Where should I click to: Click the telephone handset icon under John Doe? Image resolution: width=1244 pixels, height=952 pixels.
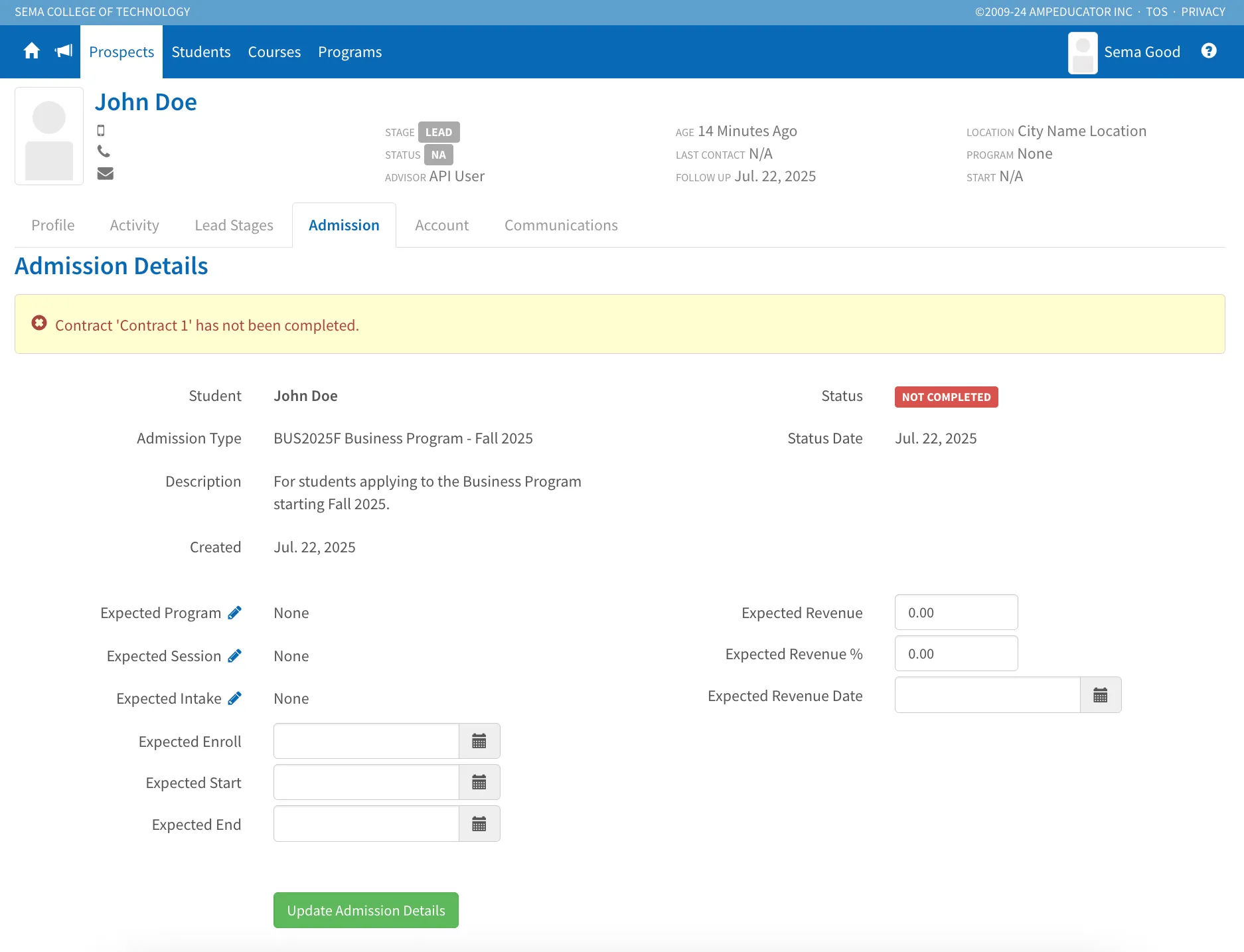click(x=104, y=151)
